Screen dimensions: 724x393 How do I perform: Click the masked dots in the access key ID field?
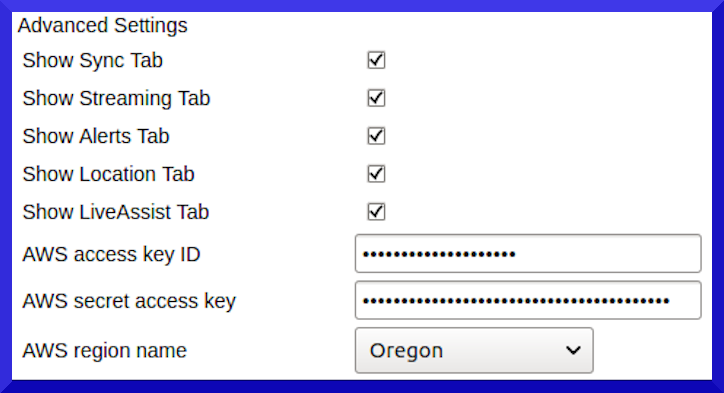tap(439, 254)
